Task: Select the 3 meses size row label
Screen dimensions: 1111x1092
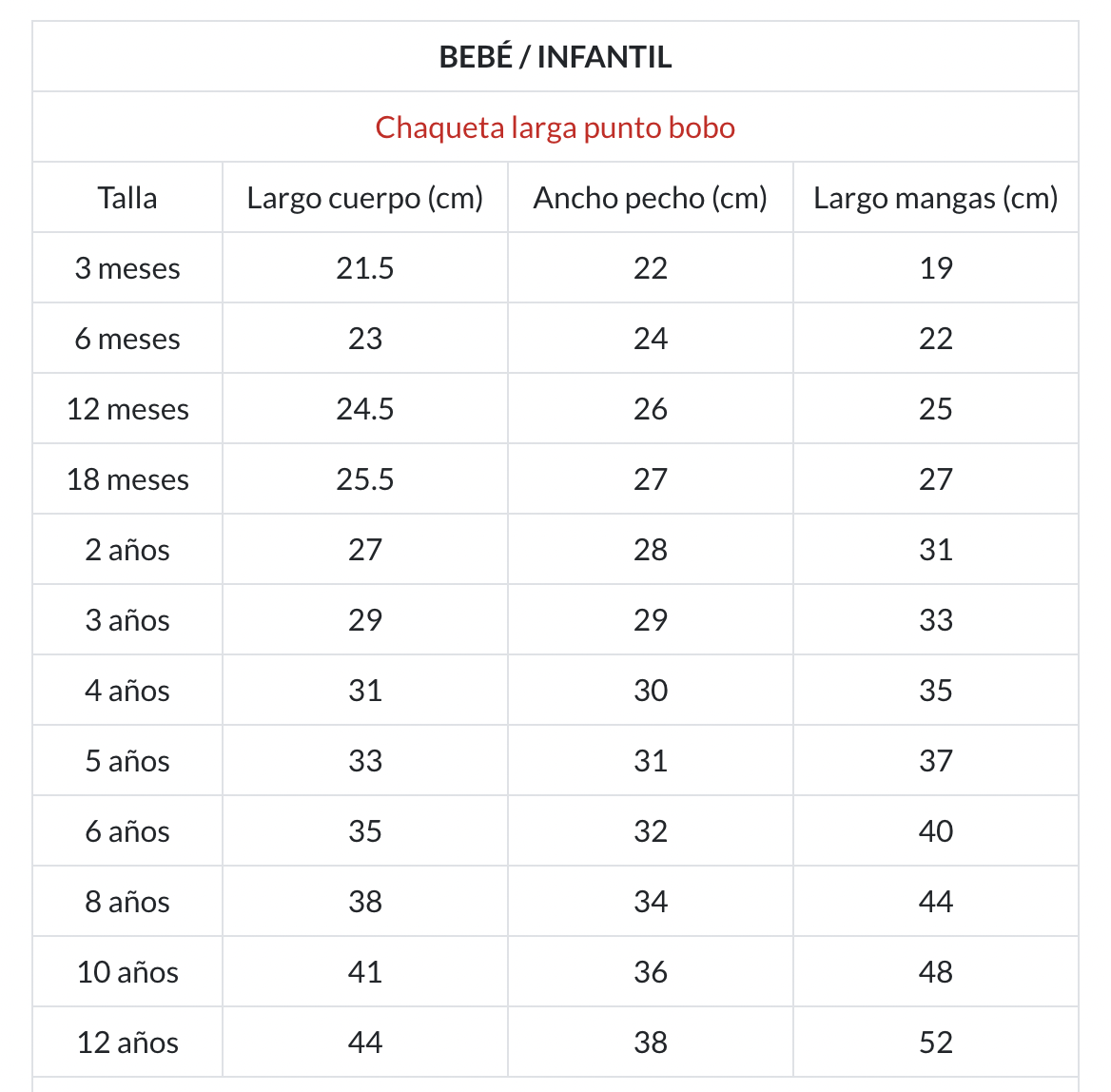Action: coord(127,268)
